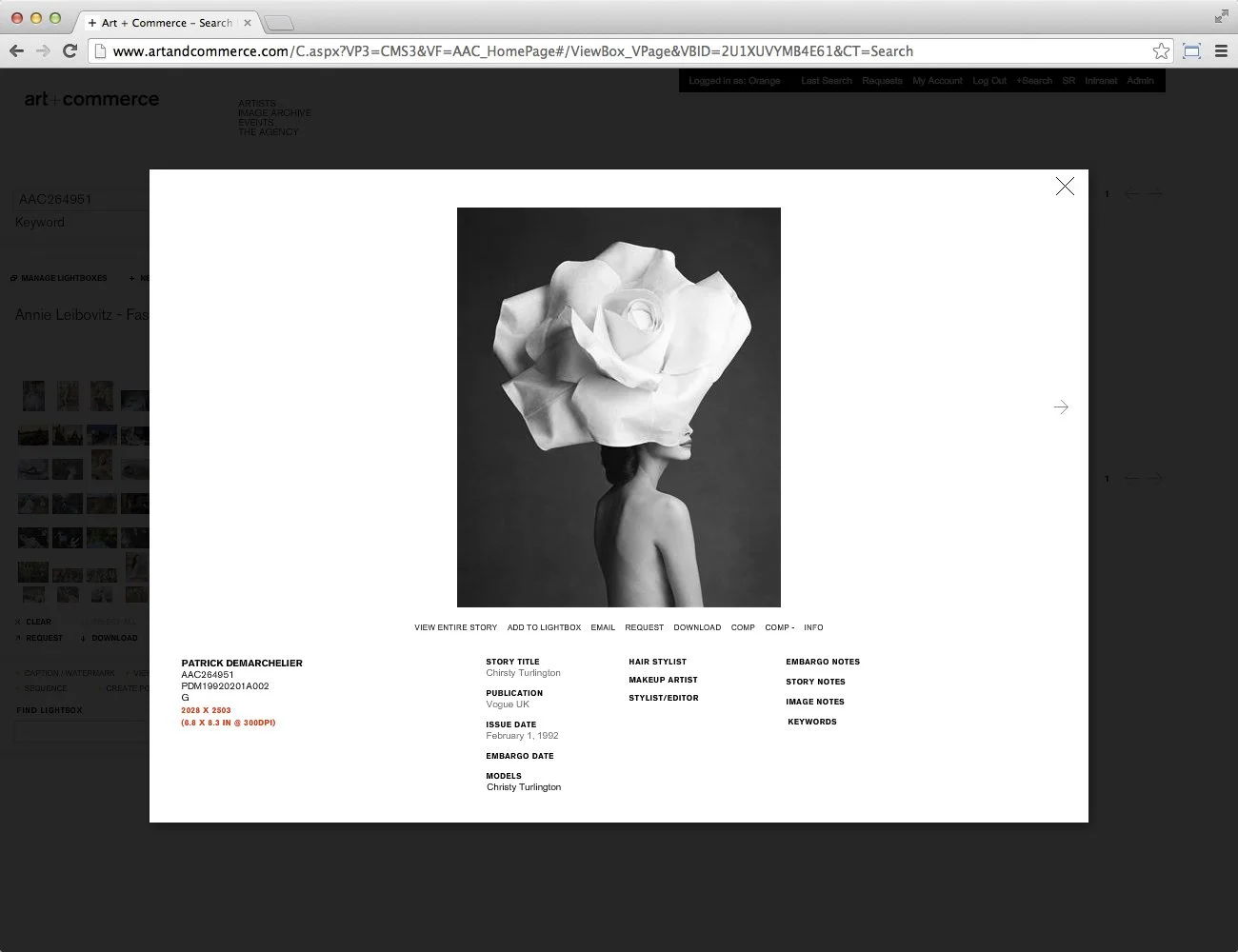Open the Chrome hamburger menu
Screen dimensions: 1238x952
click(x=1221, y=51)
